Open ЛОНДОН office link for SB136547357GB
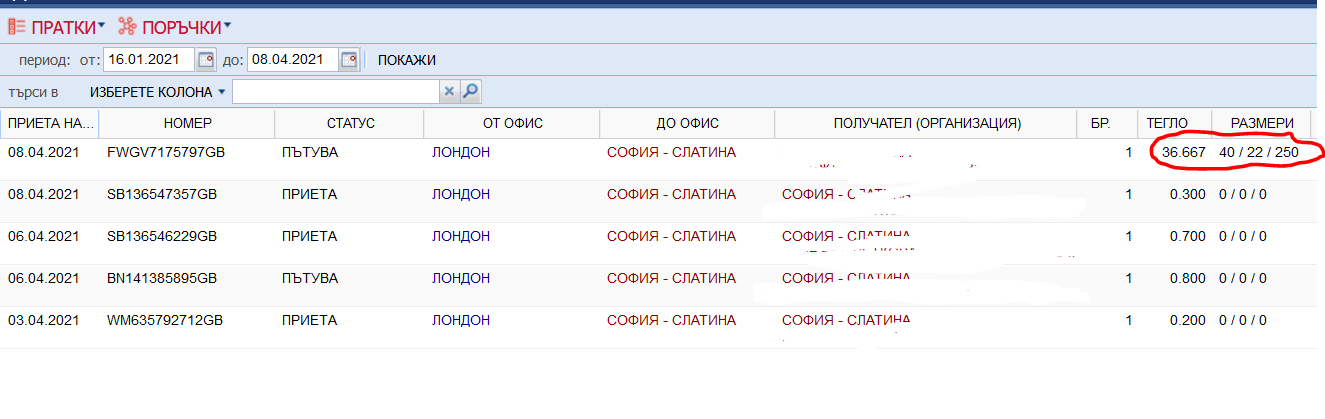 coord(460,195)
